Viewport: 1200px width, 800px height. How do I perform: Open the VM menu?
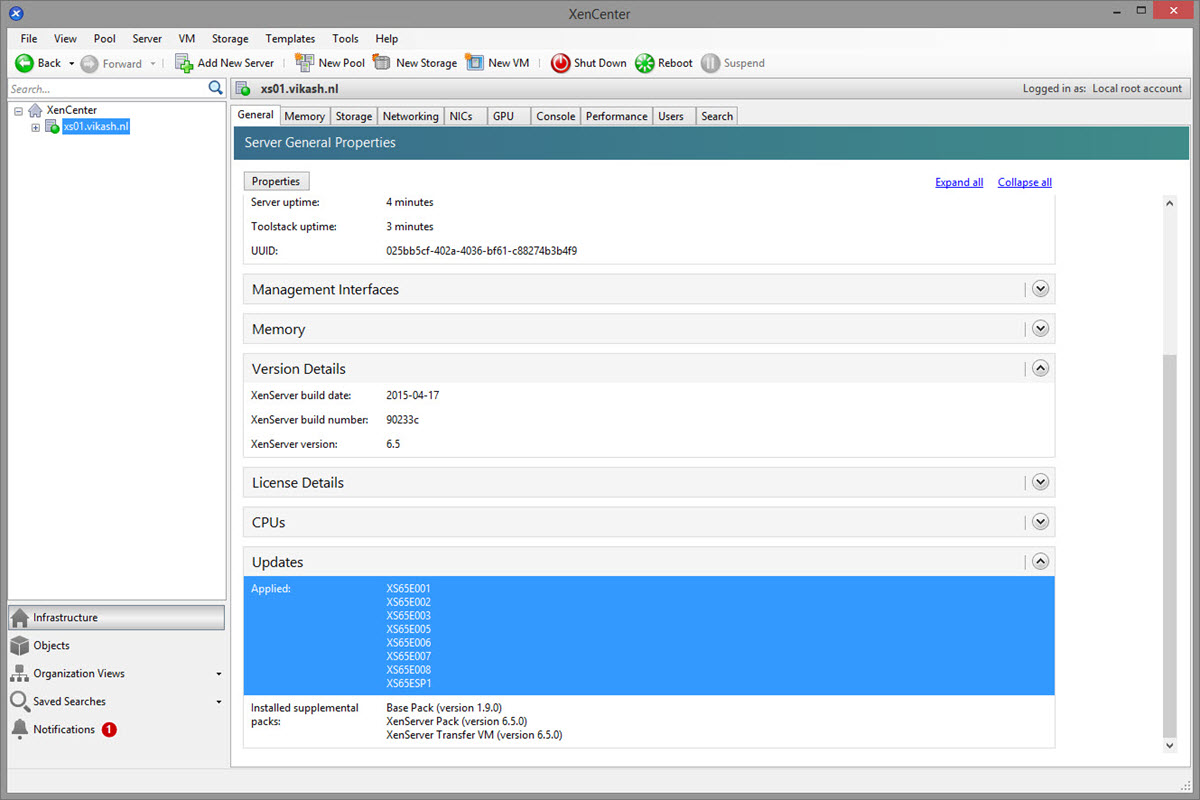tap(187, 39)
